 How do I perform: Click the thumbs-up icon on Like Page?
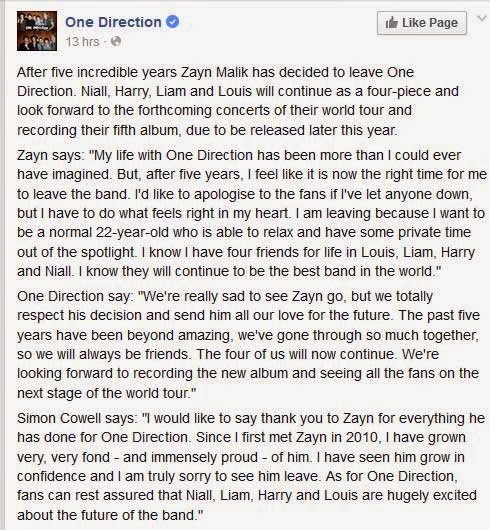392,23
